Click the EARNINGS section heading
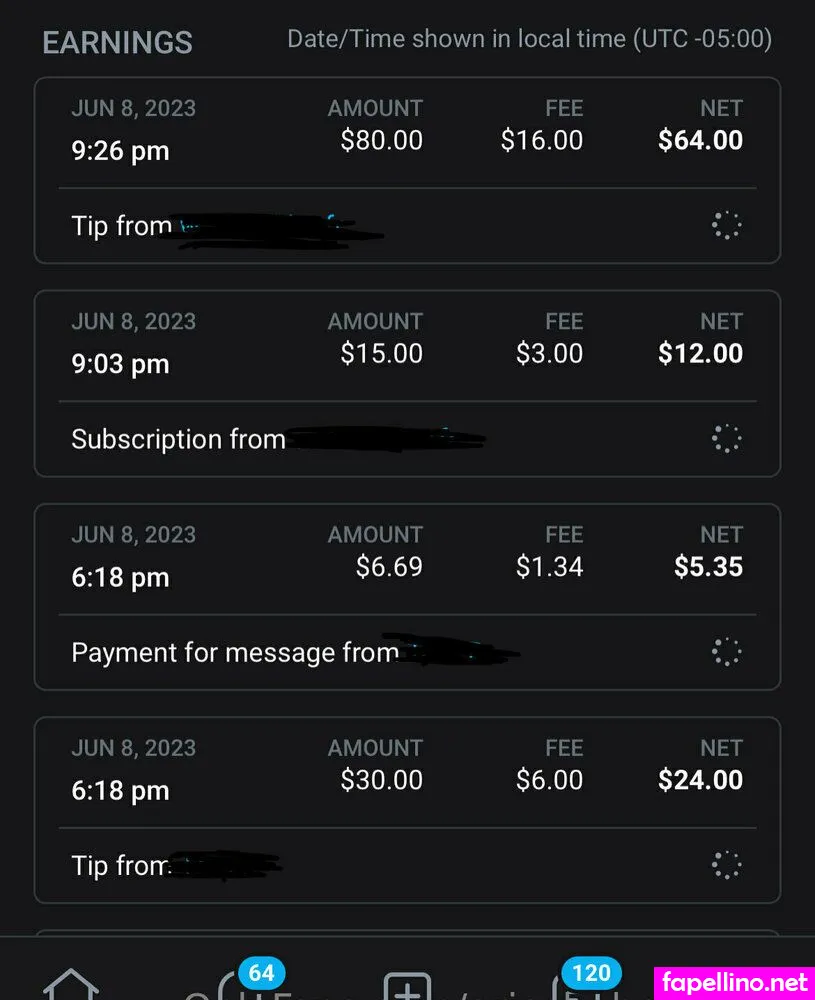The height and width of the screenshot is (1000, 815). click(x=117, y=43)
